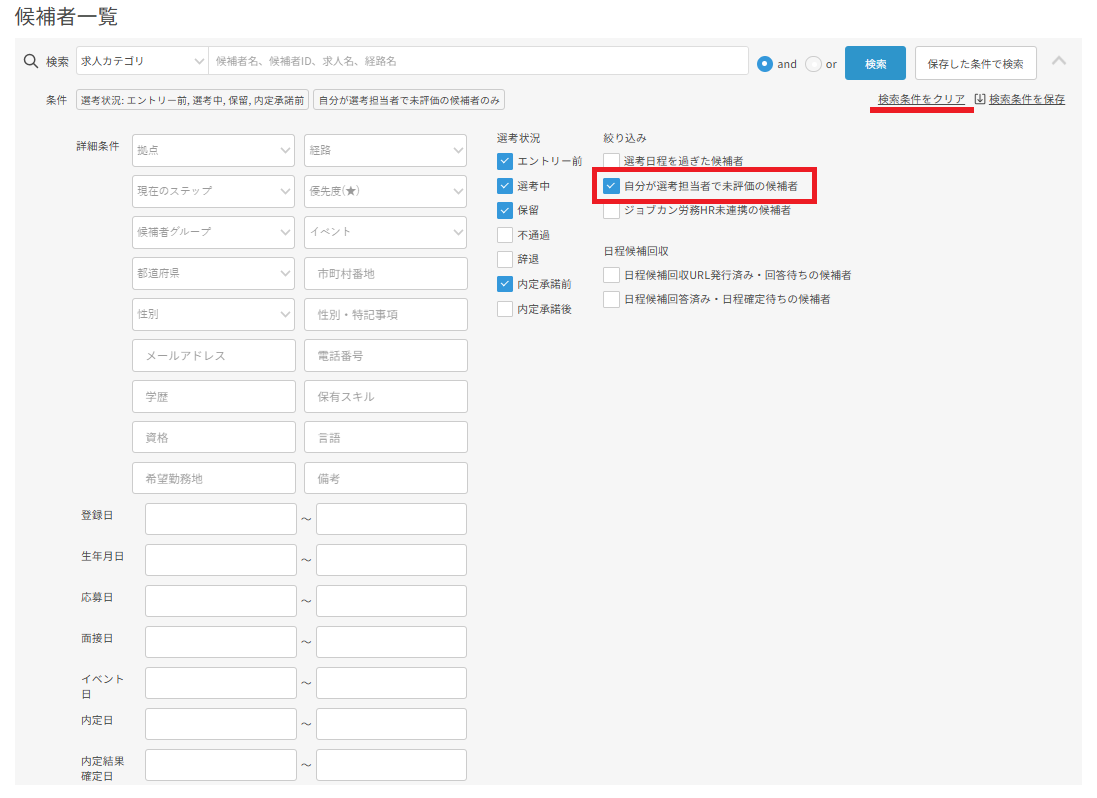The width and height of the screenshot is (1097, 798).
Task: Click the magnifying glass search icon
Action: pyautogui.click(x=30, y=62)
